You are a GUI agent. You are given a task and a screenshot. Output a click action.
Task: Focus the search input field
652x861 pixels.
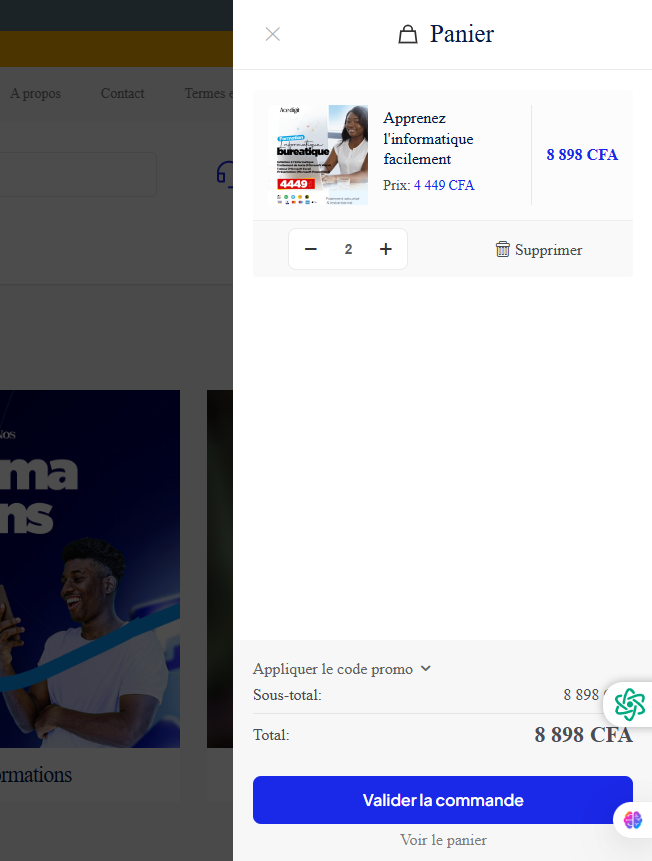[x=78, y=175]
